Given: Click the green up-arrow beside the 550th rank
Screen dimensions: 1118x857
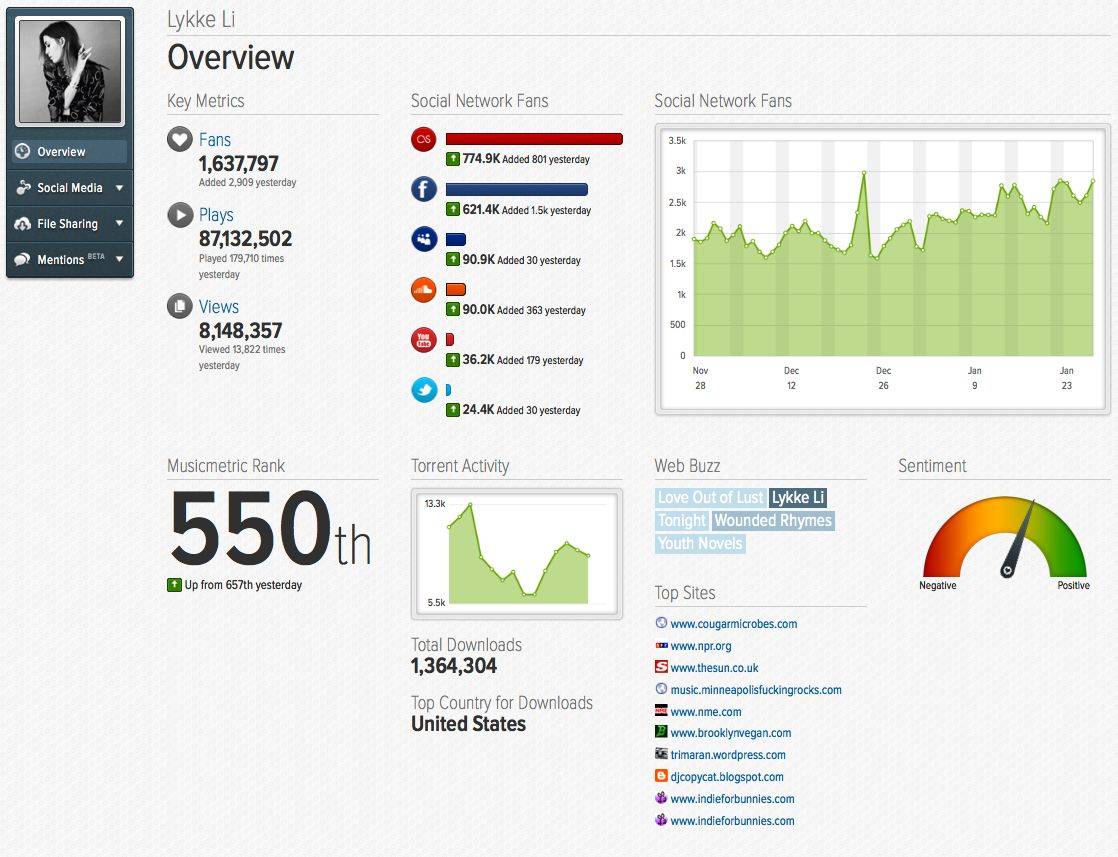Looking at the screenshot, I should tap(174, 584).
